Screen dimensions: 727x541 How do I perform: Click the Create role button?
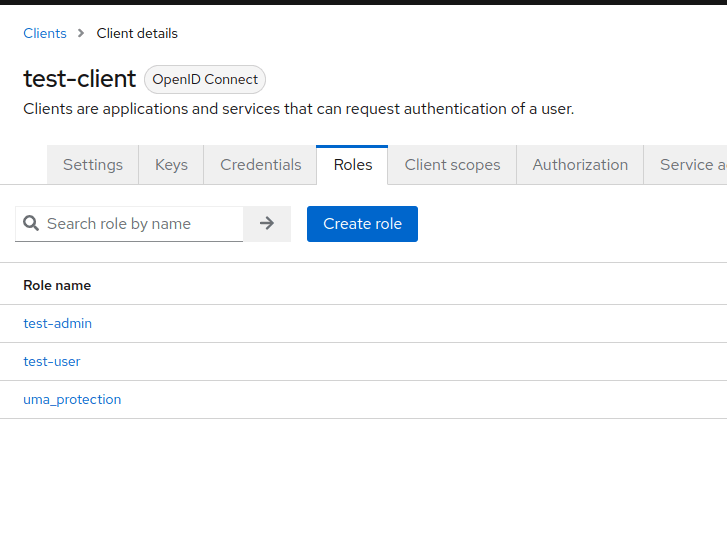pos(362,224)
